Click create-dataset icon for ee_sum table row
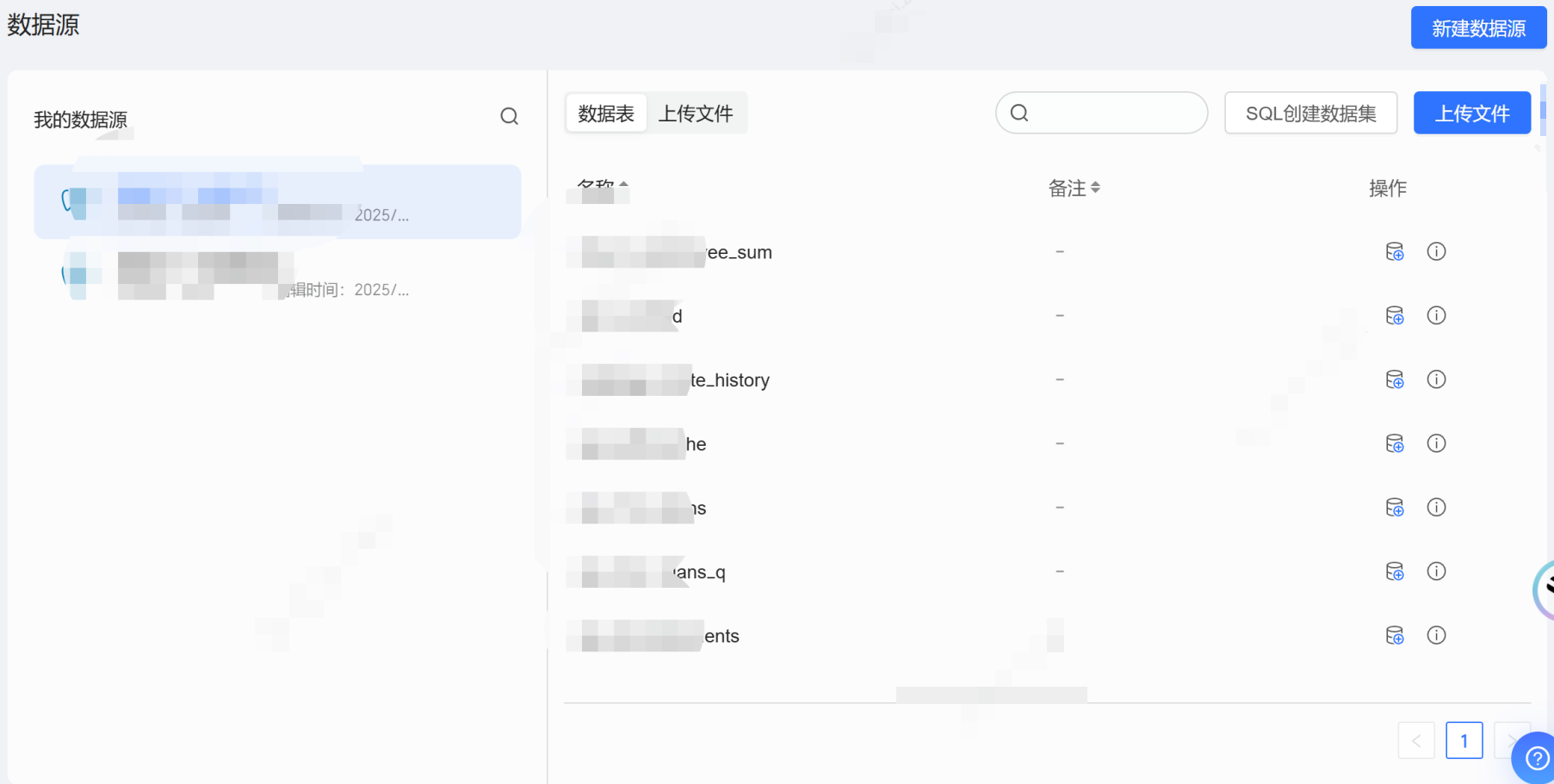Image resolution: width=1554 pixels, height=784 pixels. [1394, 251]
